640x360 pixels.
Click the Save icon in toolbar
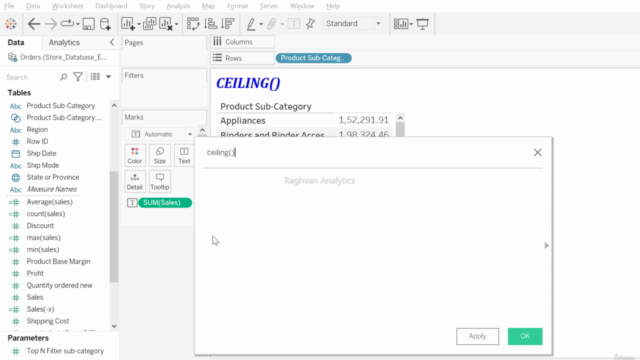(89, 24)
